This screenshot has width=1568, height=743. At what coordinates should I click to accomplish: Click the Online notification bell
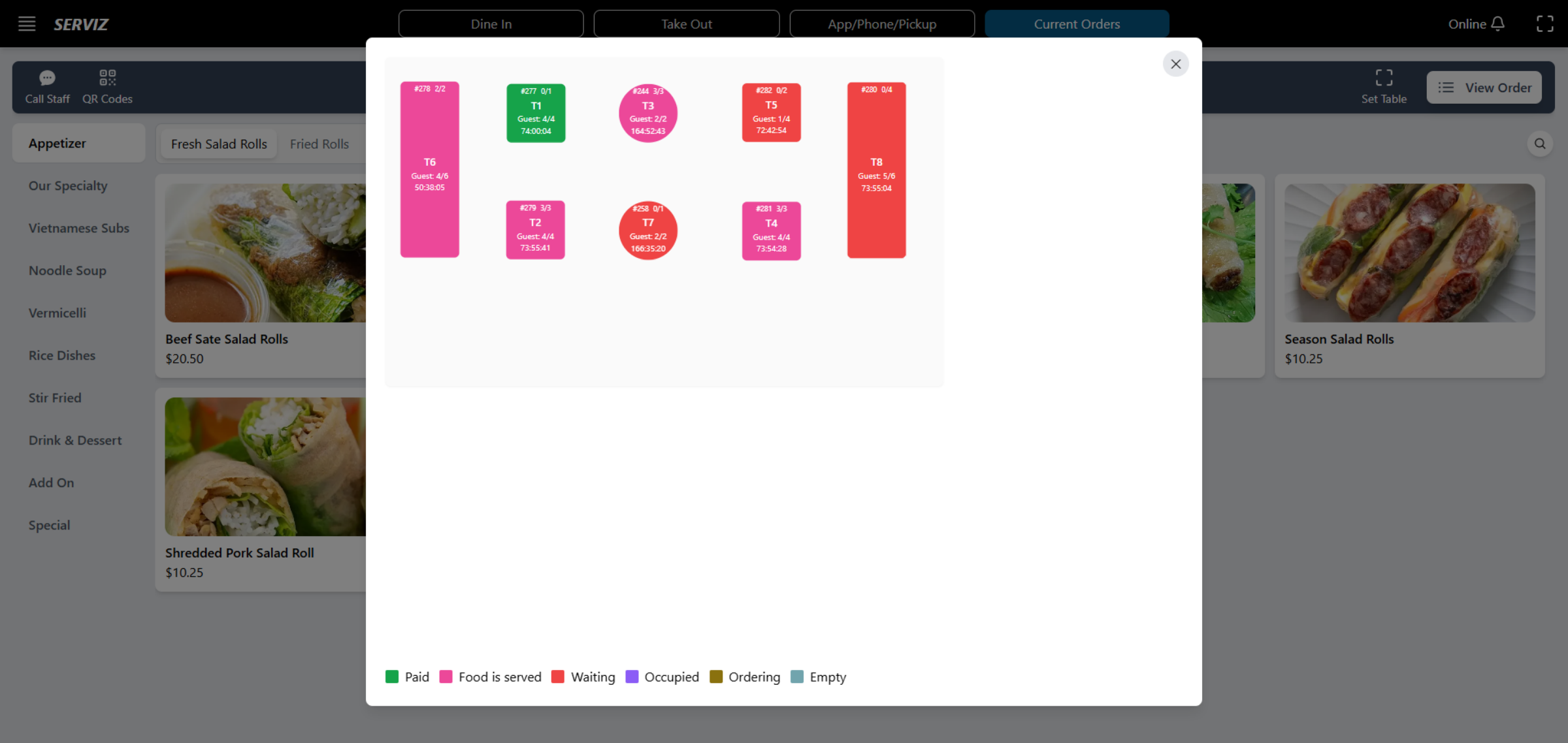(x=1498, y=24)
